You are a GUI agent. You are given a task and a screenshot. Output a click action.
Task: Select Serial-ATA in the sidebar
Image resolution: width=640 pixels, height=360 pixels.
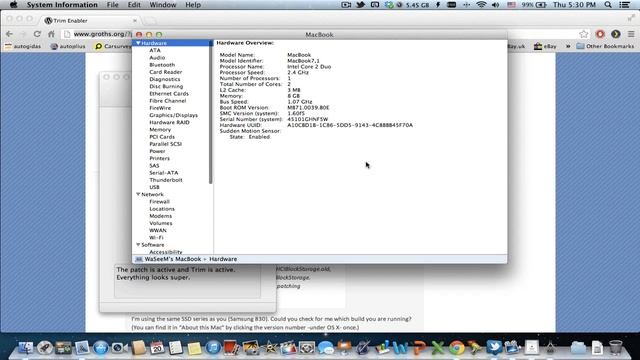point(164,173)
